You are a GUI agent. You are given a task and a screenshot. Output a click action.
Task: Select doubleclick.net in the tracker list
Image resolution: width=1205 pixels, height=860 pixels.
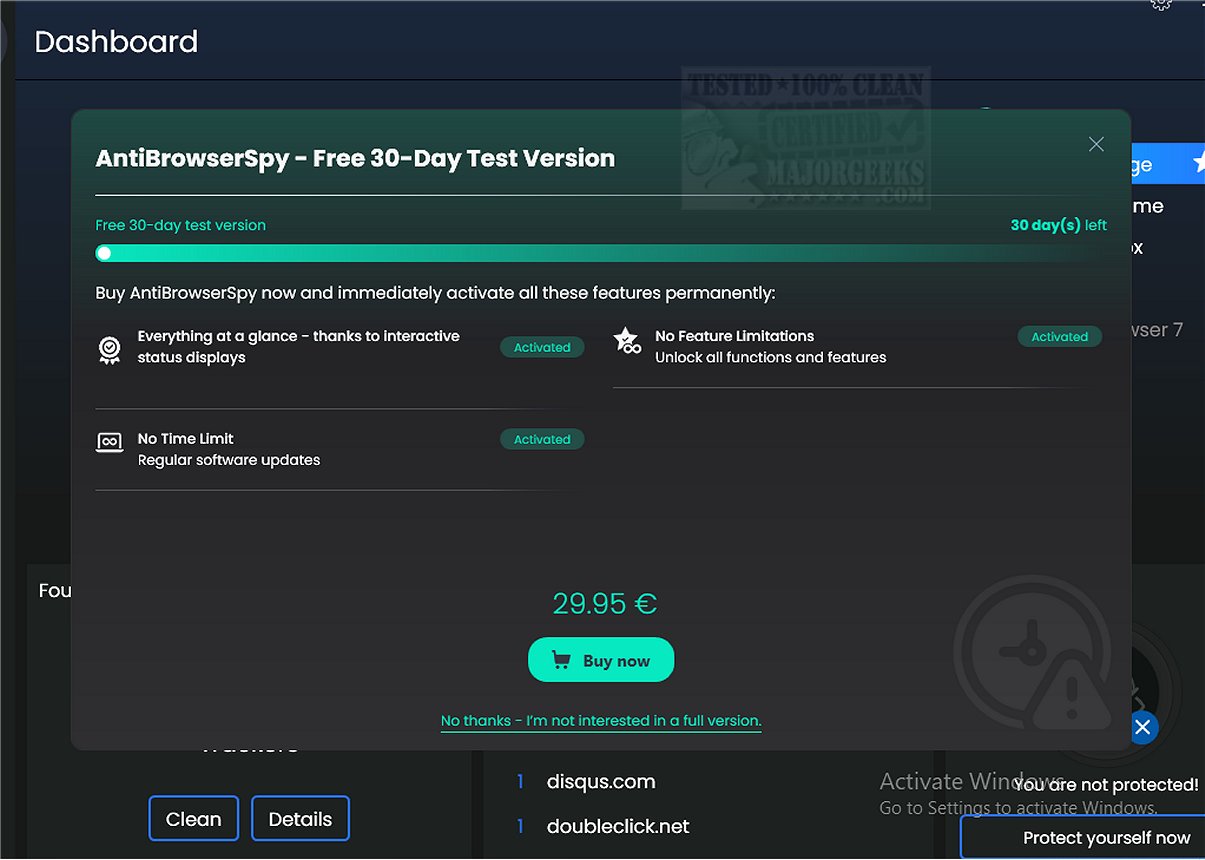618,826
